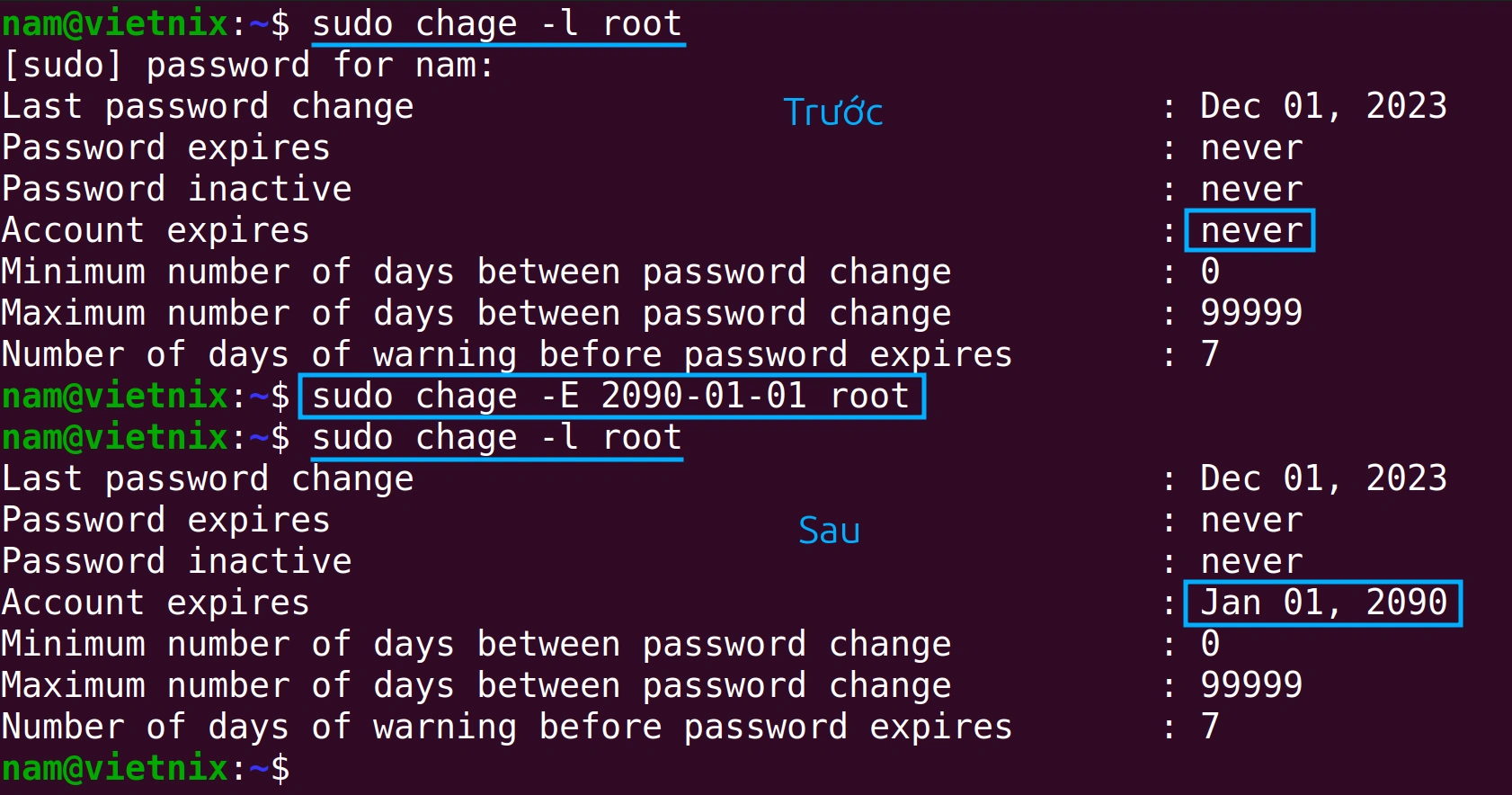Click the blue 'Sau' annotation label
Screen dimensions: 1512x795
829,531
